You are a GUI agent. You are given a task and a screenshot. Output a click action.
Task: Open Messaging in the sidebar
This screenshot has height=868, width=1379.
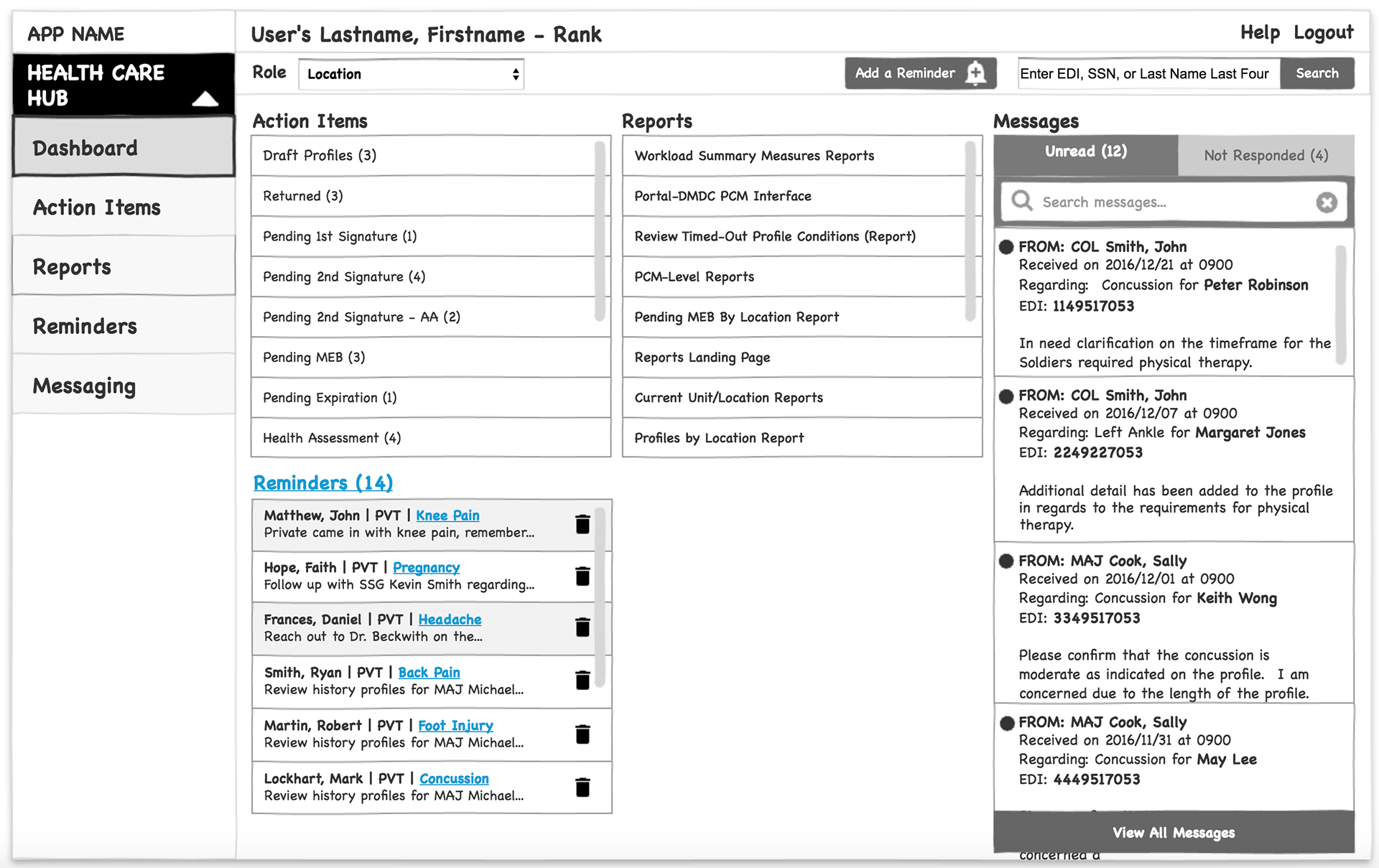[x=124, y=386]
